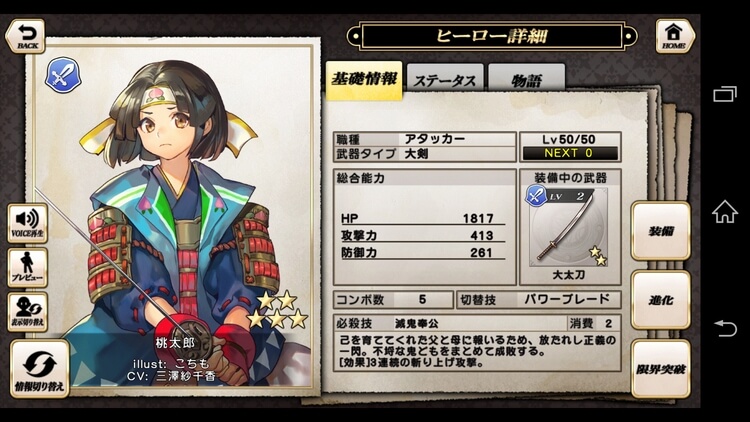Screen dimensions: 750x422
Task: Open the 限界突破 limit break button
Action: pos(661,369)
